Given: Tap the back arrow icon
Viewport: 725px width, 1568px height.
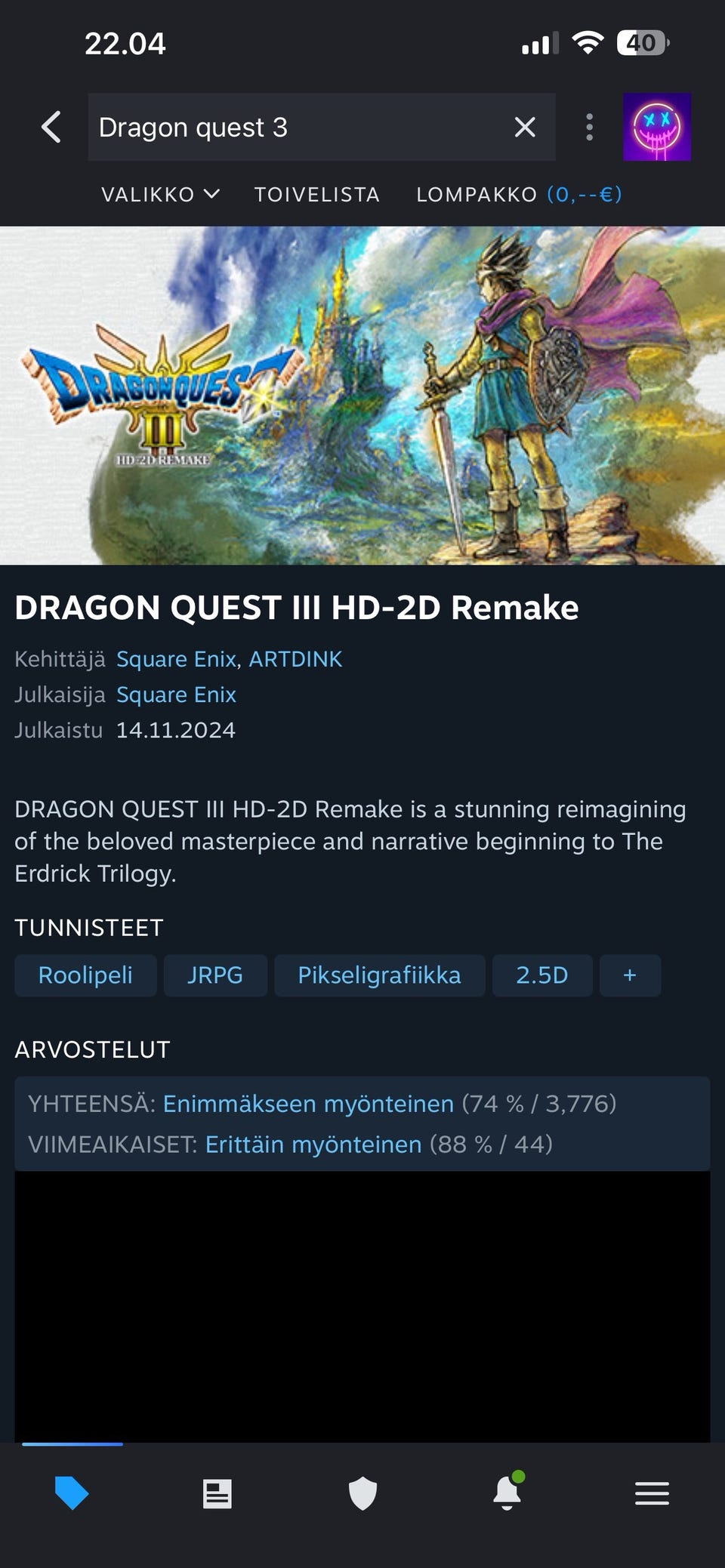Looking at the screenshot, I should point(51,127).
